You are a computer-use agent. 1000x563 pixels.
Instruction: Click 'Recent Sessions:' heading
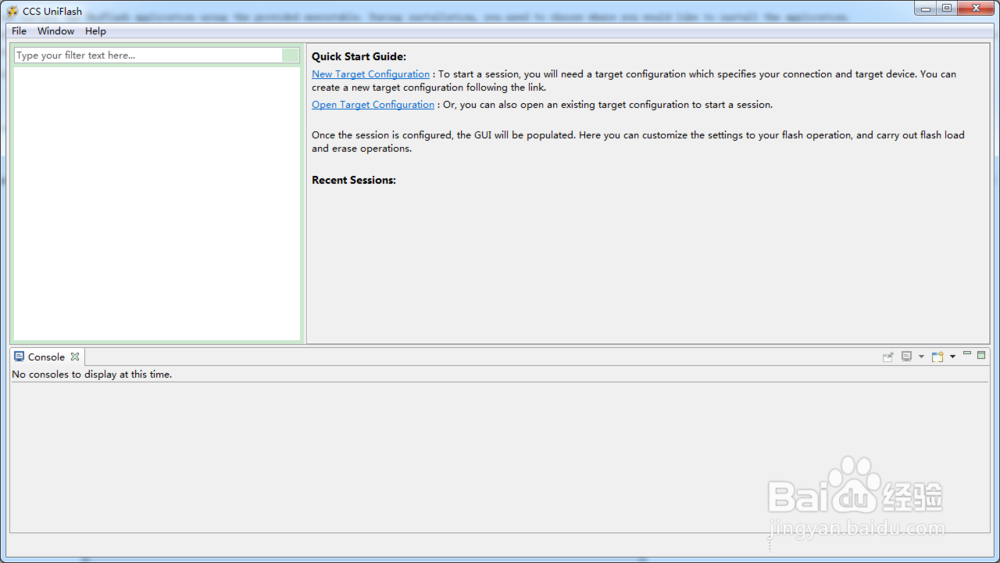[353, 180]
